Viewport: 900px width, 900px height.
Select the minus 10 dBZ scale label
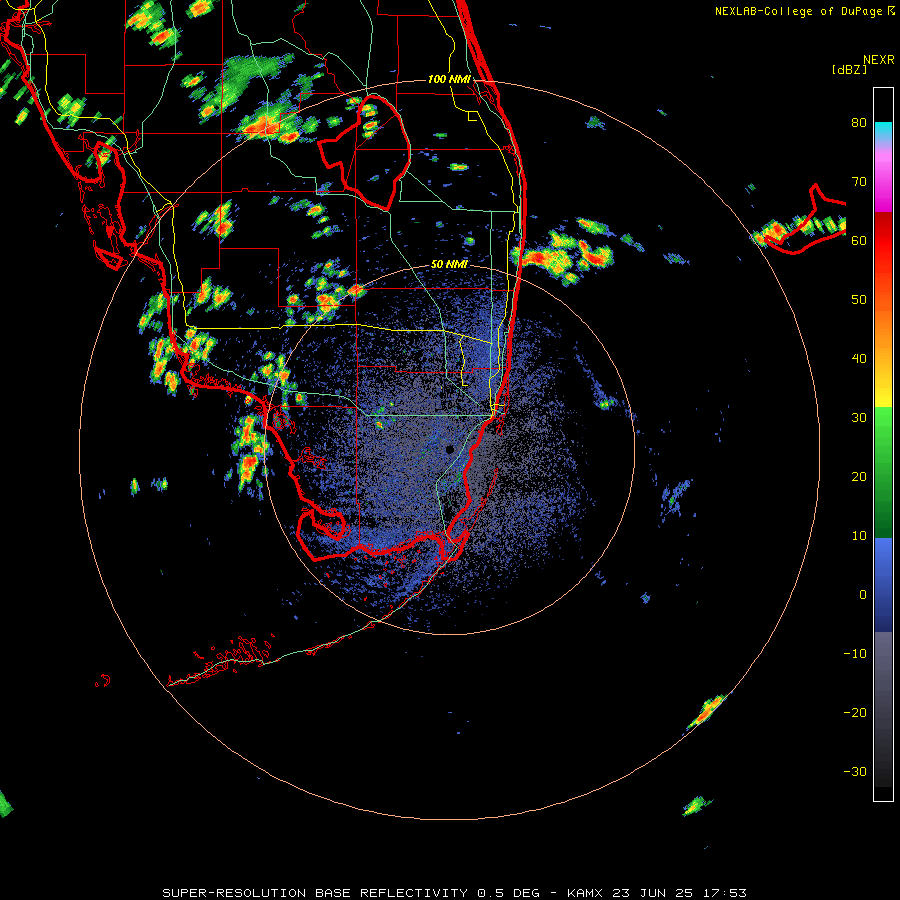855,654
